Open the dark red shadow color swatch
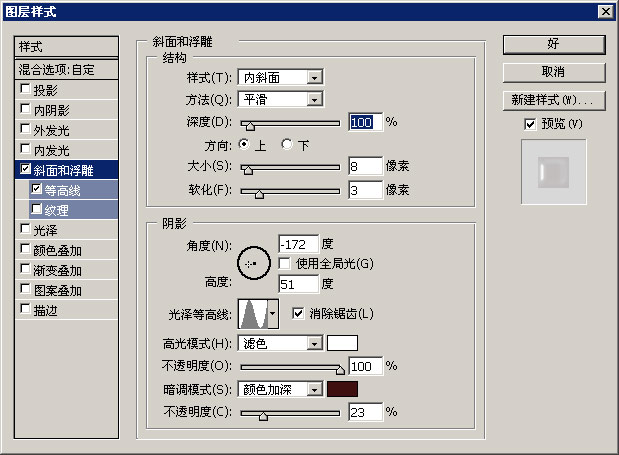This screenshot has width=619, height=455. pyautogui.click(x=342, y=389)
